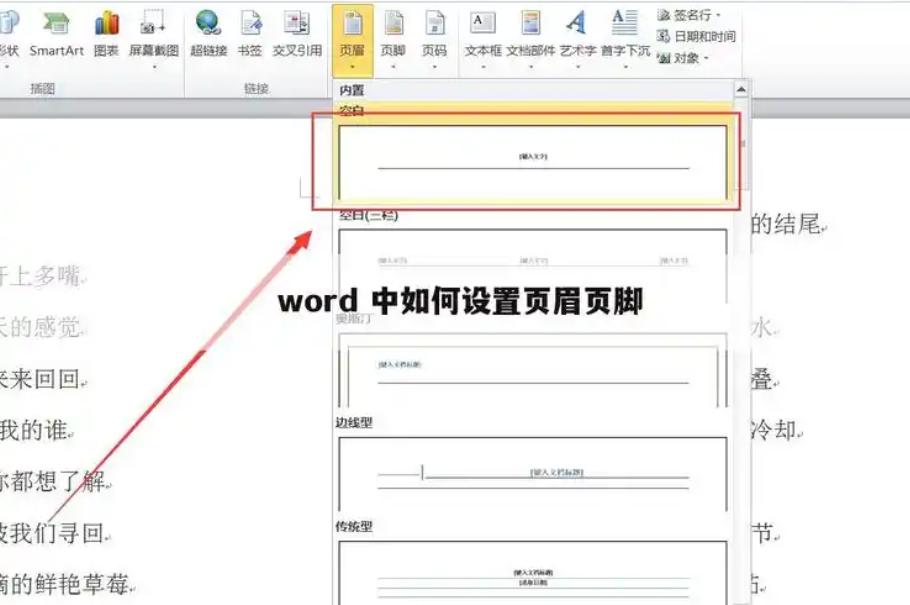Expand the 文档部件 dropdown arrow
The width and height of the screenshot is (910, 605).
[530, 67]
